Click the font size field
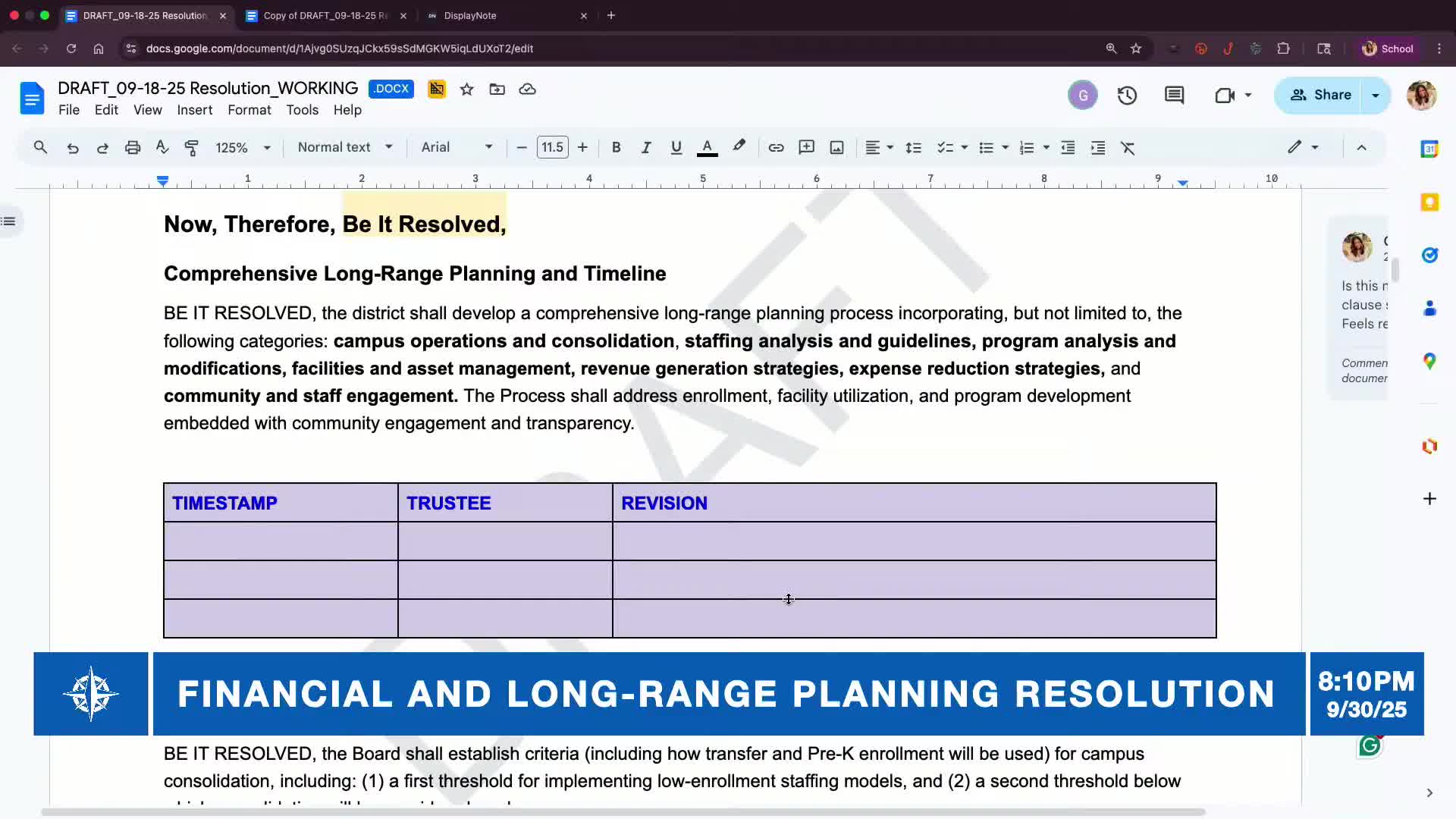The image size is (1456, 819). click(x=552, y=147)
